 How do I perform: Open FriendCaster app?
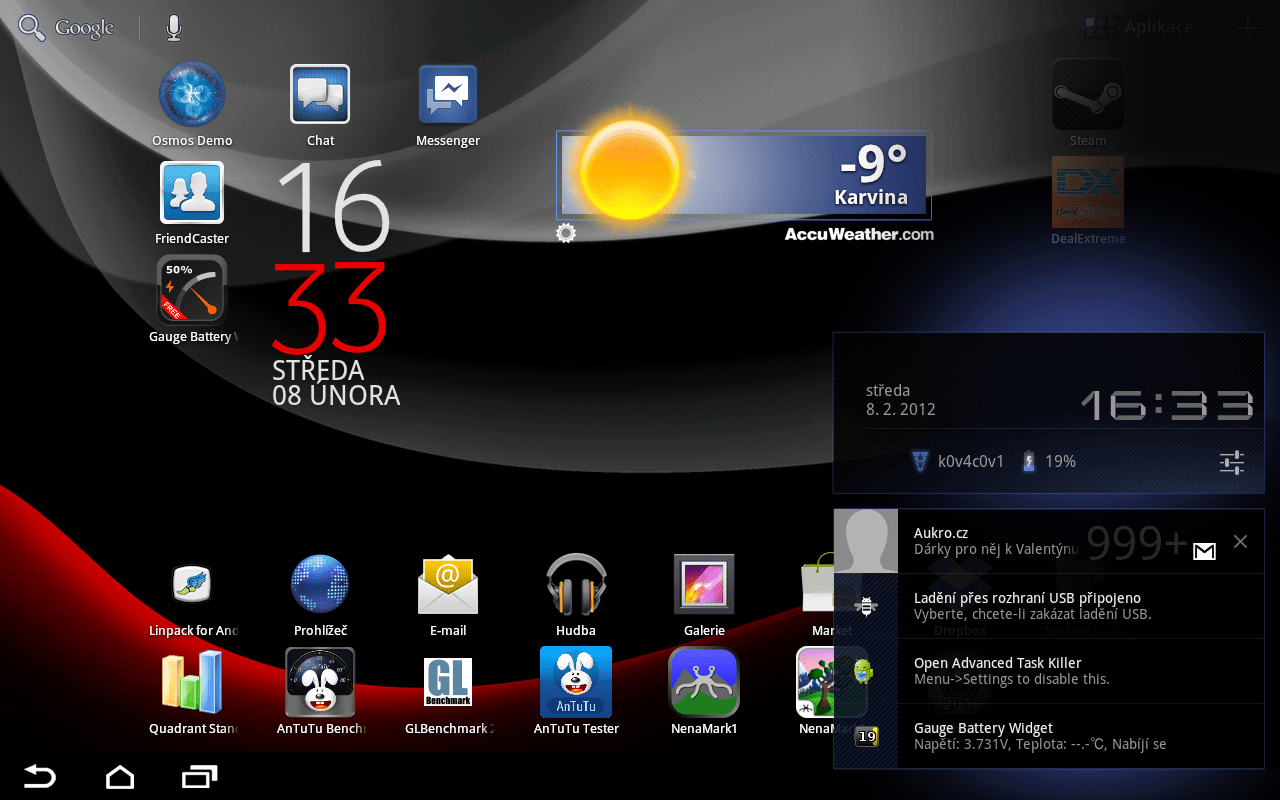coord(192,202)
